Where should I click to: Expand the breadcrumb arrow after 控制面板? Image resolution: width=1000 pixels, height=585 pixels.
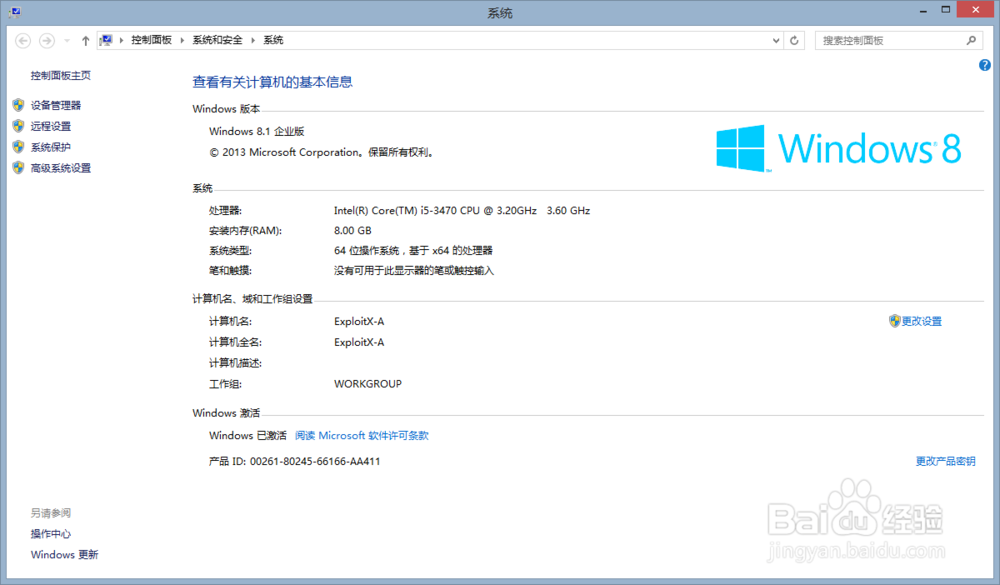tap(182, 40)
